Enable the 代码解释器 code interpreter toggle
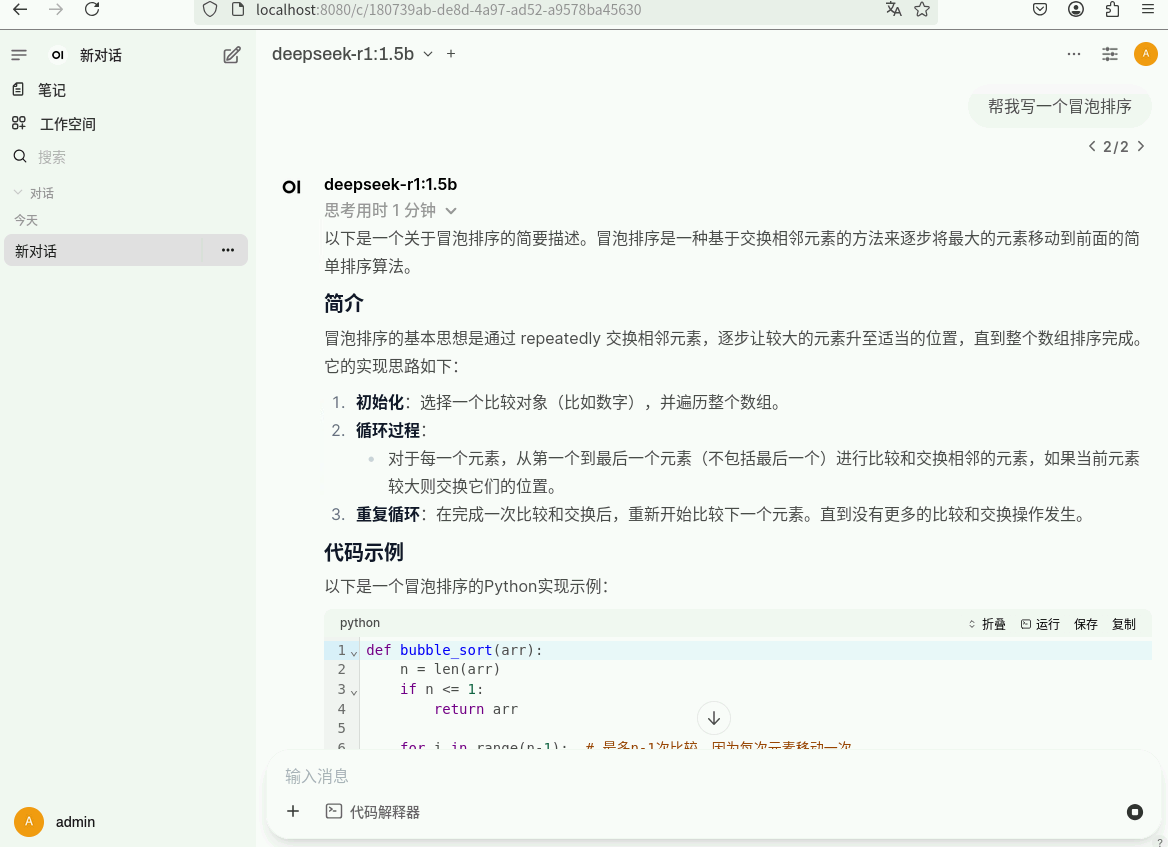 click(x=375, y=811)
